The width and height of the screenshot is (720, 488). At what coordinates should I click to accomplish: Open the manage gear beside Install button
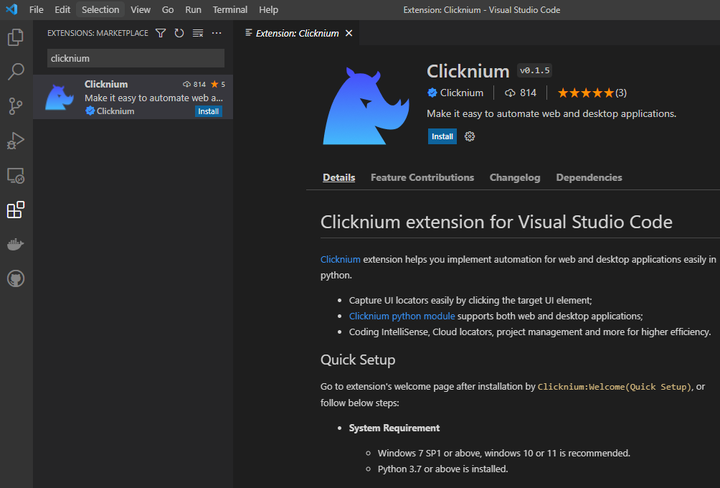(x=470, y=136)
